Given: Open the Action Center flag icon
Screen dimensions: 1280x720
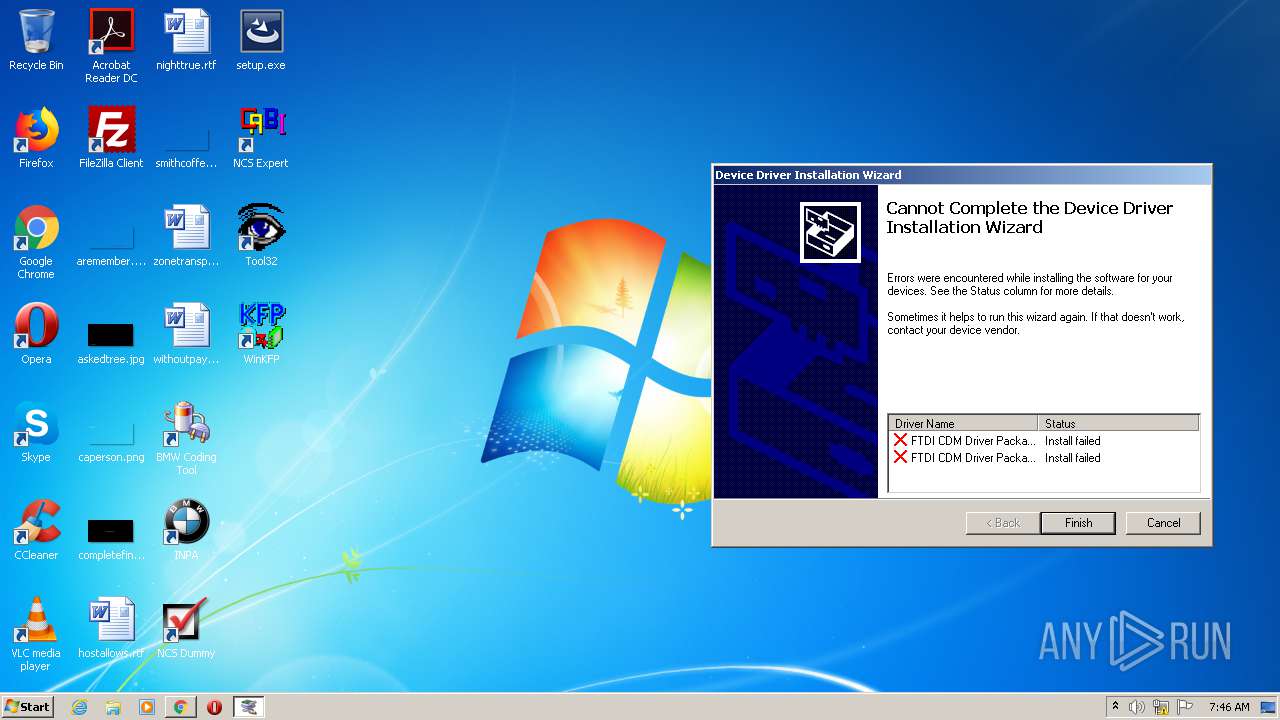Looking at the screenshot, I should coord(1185,707).
